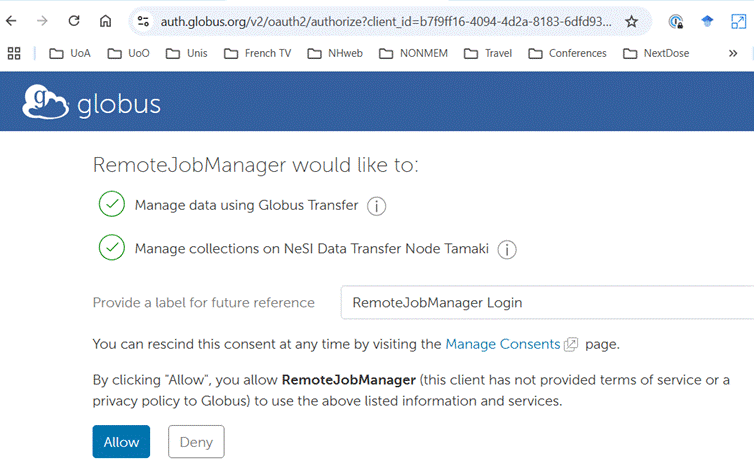The image size is (754, 475).
Task: Expand the hidden bookmarks overflow chevron
Action: 732,53
